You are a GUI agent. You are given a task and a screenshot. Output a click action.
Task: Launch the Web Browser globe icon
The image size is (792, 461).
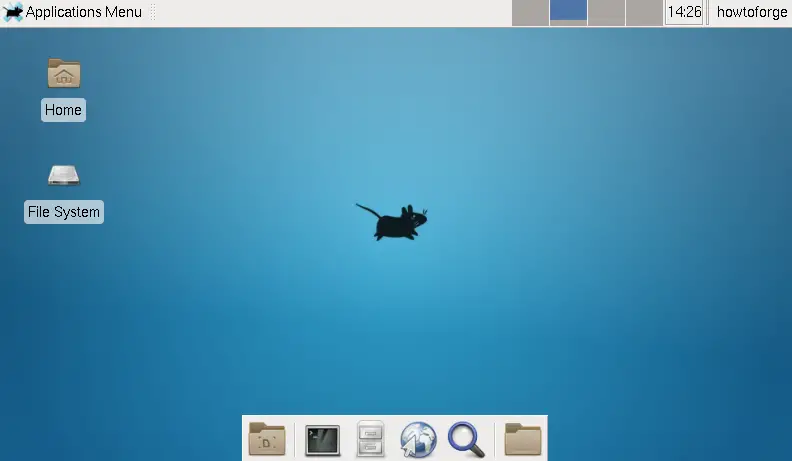tap(418, 440)
